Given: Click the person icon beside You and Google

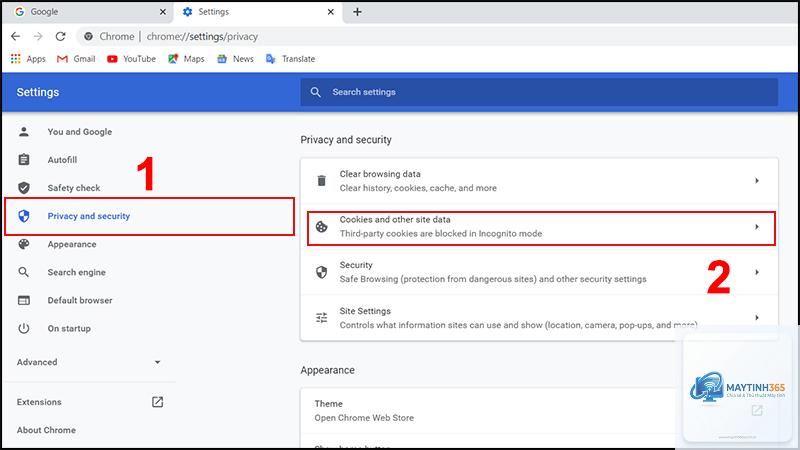Looking at the screenshot, I should [x=24, y=132].
